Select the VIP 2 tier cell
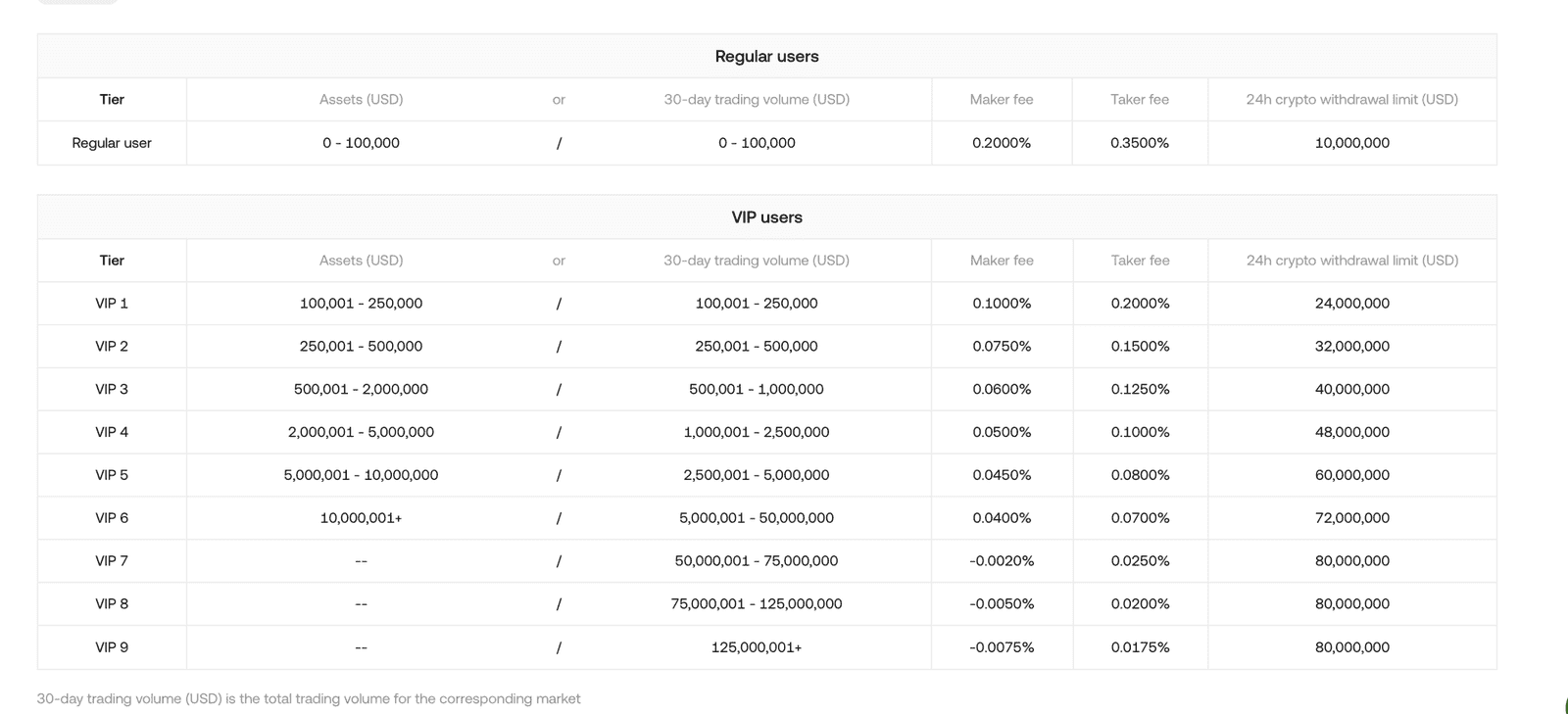1568x714 pixels. point(112,347)
